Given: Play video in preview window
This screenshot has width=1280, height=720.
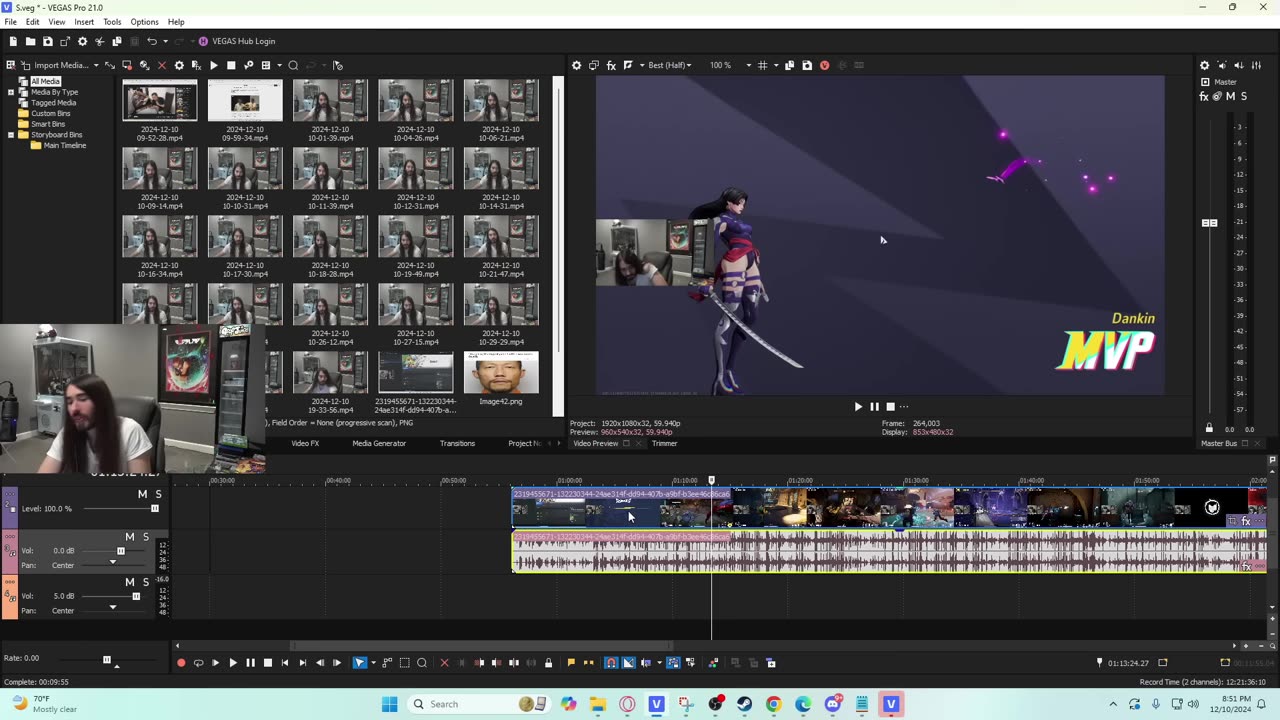Looking at the screenshot, I should 857,407.
